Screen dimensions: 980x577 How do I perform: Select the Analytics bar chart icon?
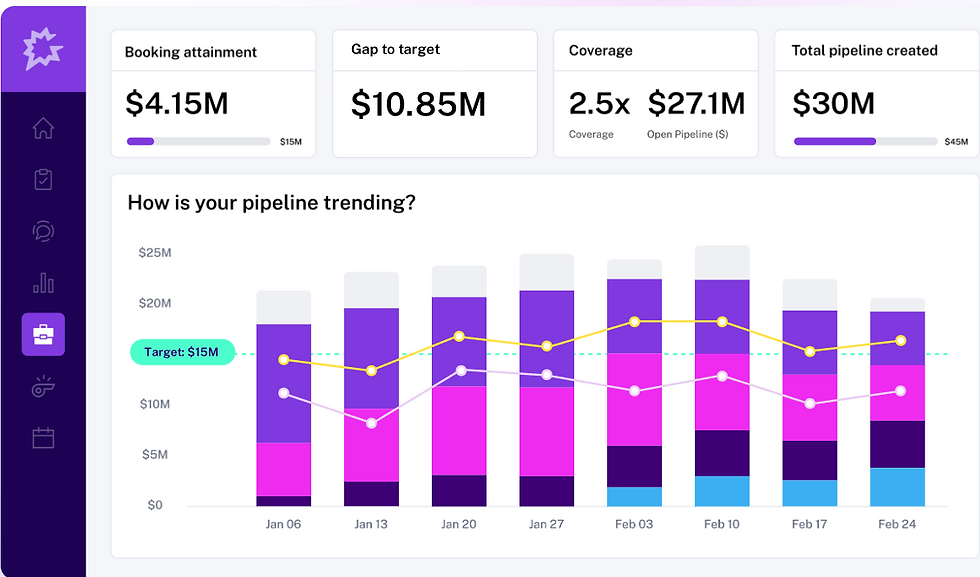(43, 284)
